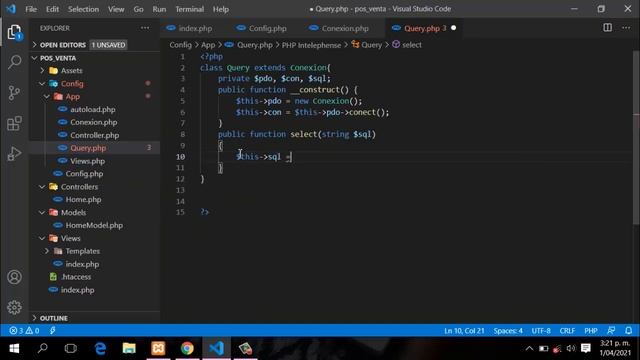Image resolution: width=640 pixels, height=360 pixels.
Task: Collapse the POS_VENTA root folder
Action: [x=58, y=58]
